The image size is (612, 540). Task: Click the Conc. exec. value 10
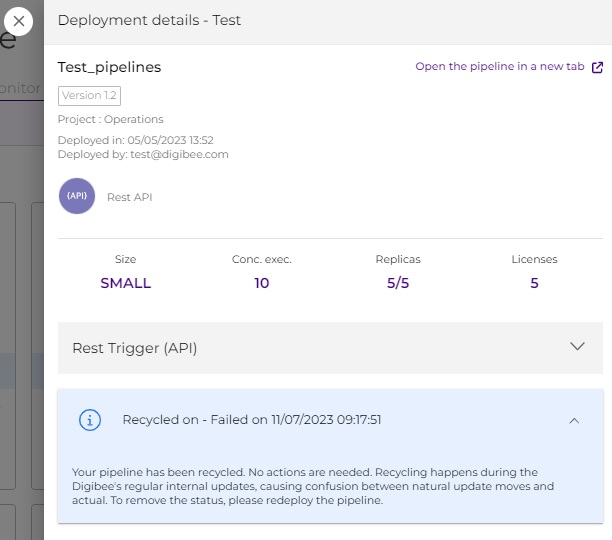tap(261, 283)
